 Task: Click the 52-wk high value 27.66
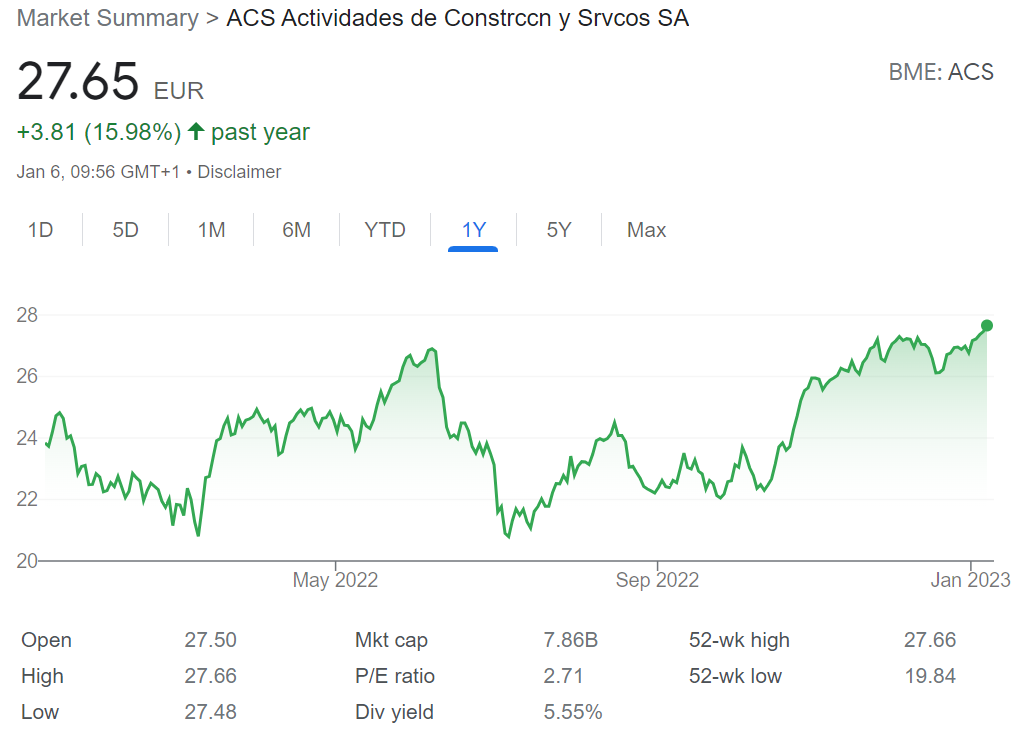[x=929, y=640]
